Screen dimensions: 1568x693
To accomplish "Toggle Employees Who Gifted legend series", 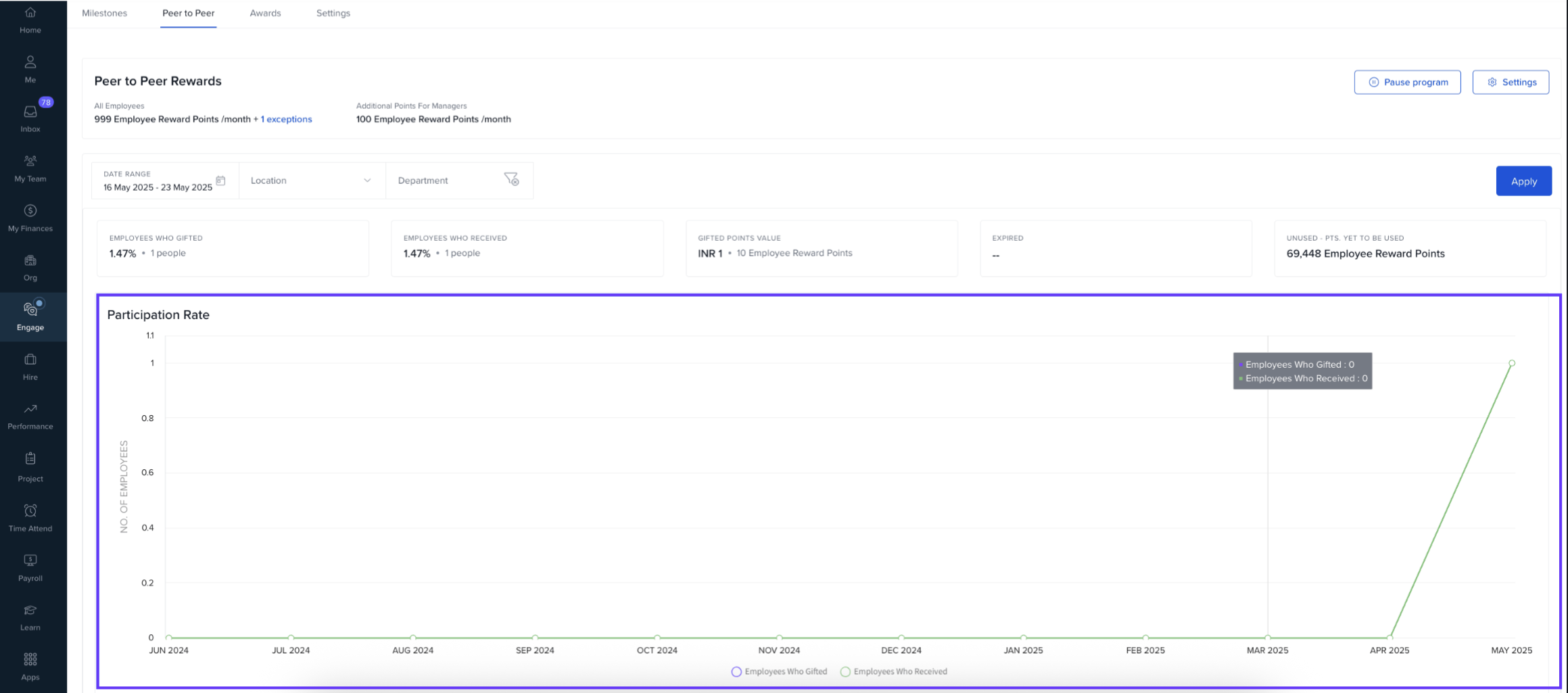I will point(780,672).
